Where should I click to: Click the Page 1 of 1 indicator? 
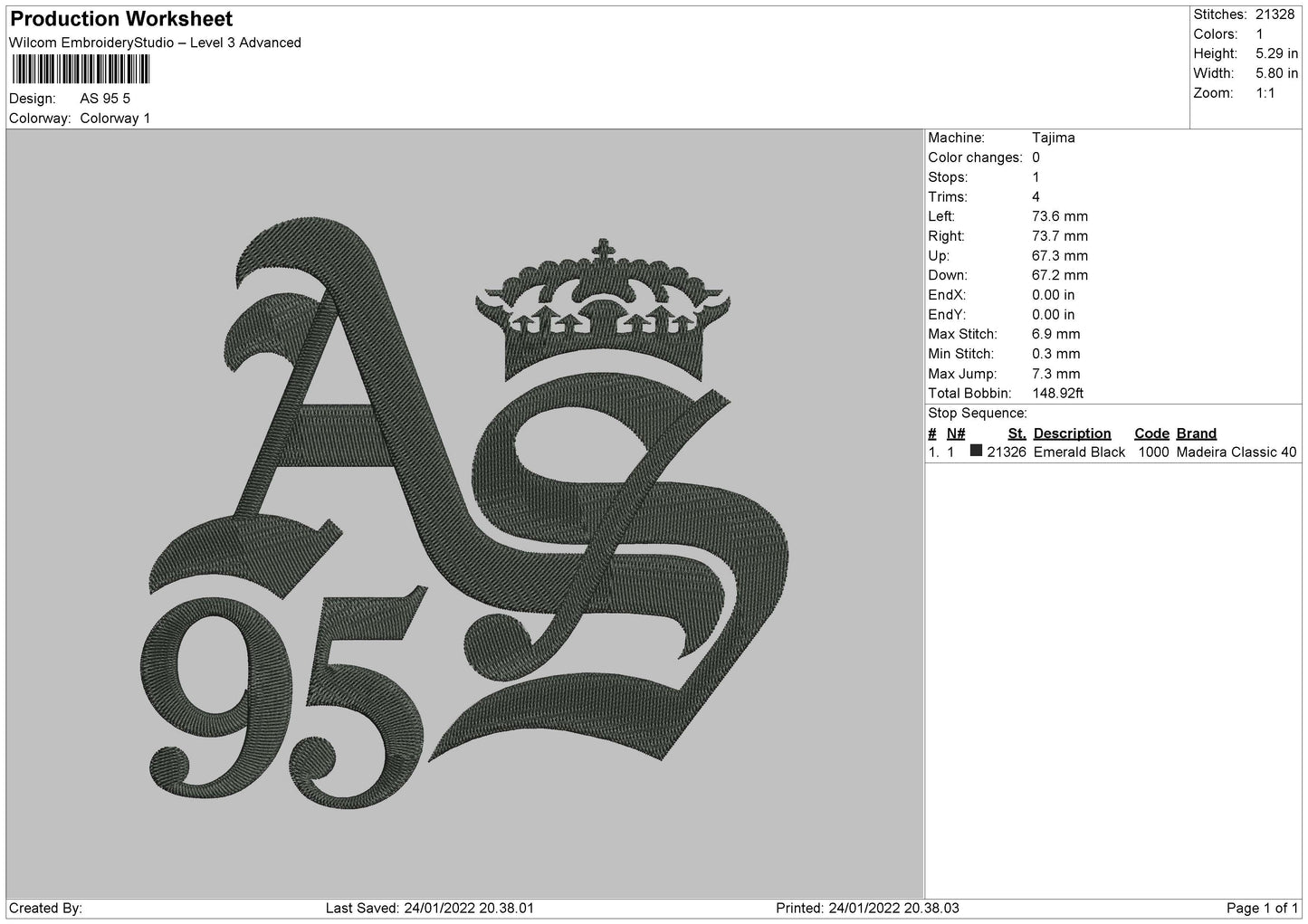point(1262,908)
